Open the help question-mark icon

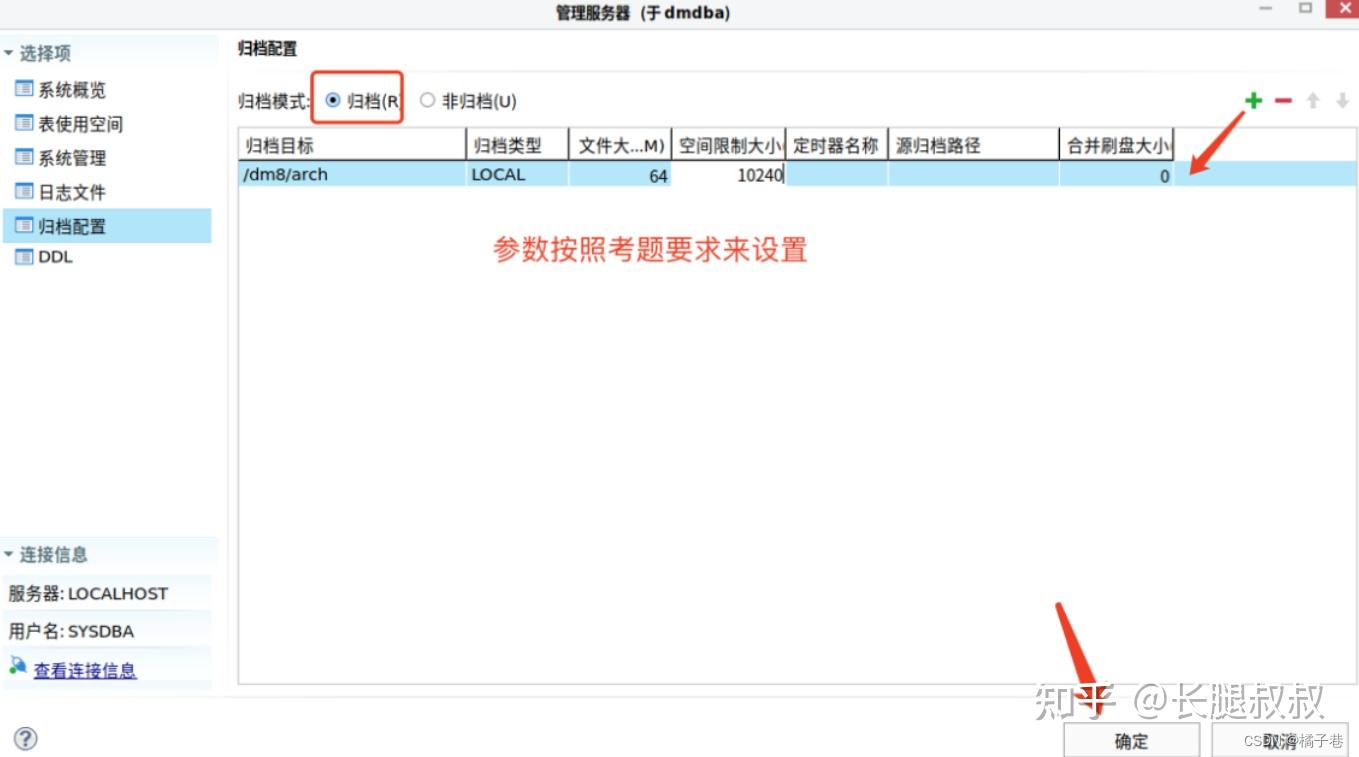26,738
